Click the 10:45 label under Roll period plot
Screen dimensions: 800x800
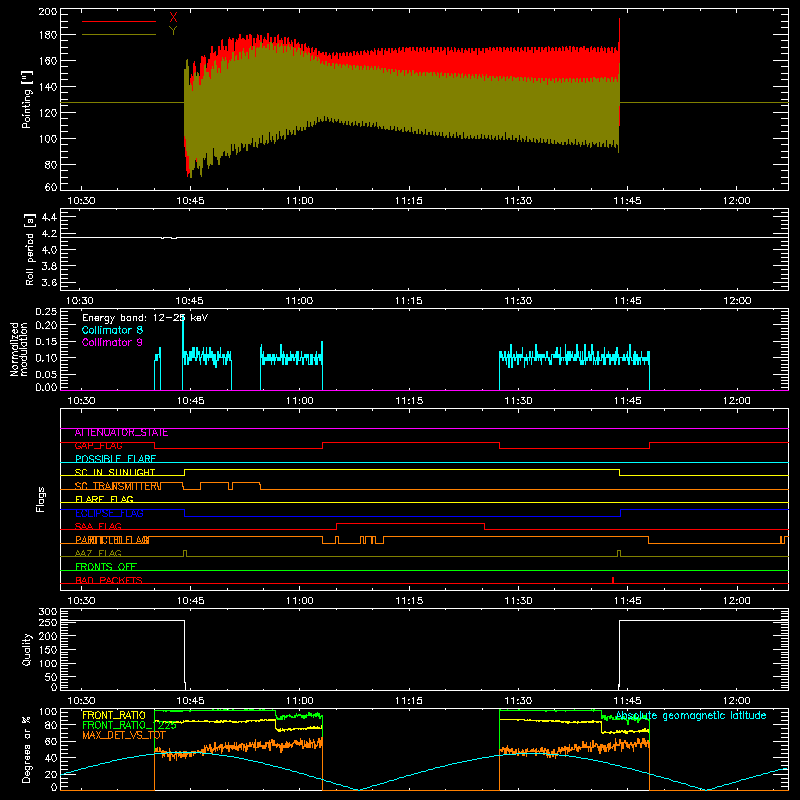pyautogui.click(x=190, y=301)
